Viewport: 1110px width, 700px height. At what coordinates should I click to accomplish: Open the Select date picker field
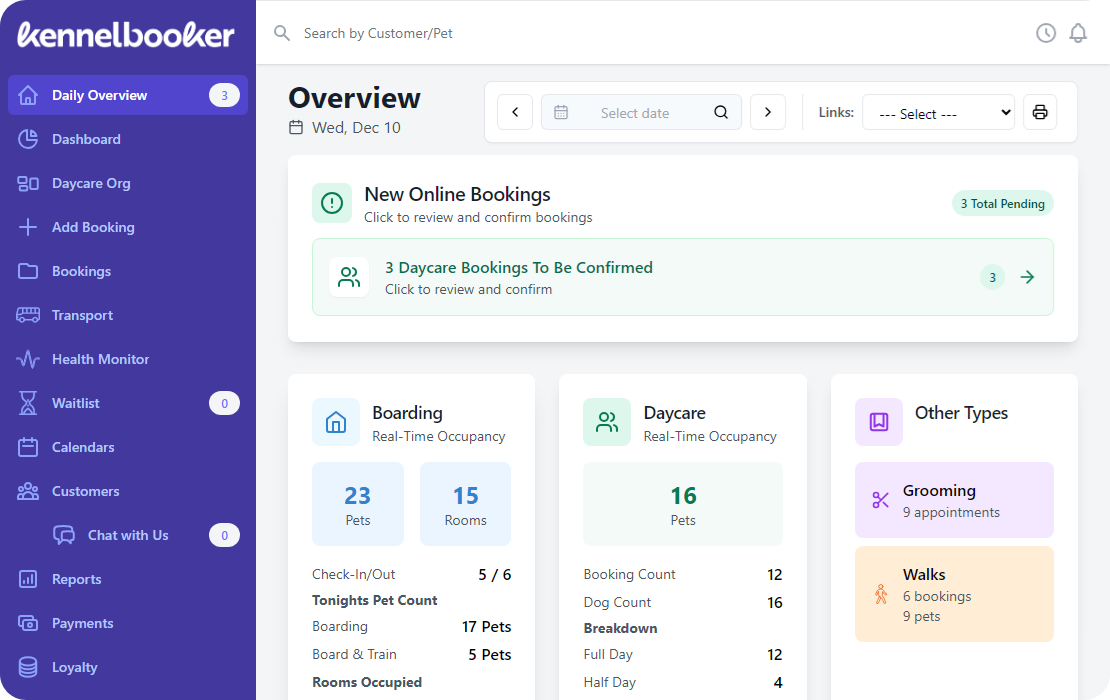pos(634,113)
